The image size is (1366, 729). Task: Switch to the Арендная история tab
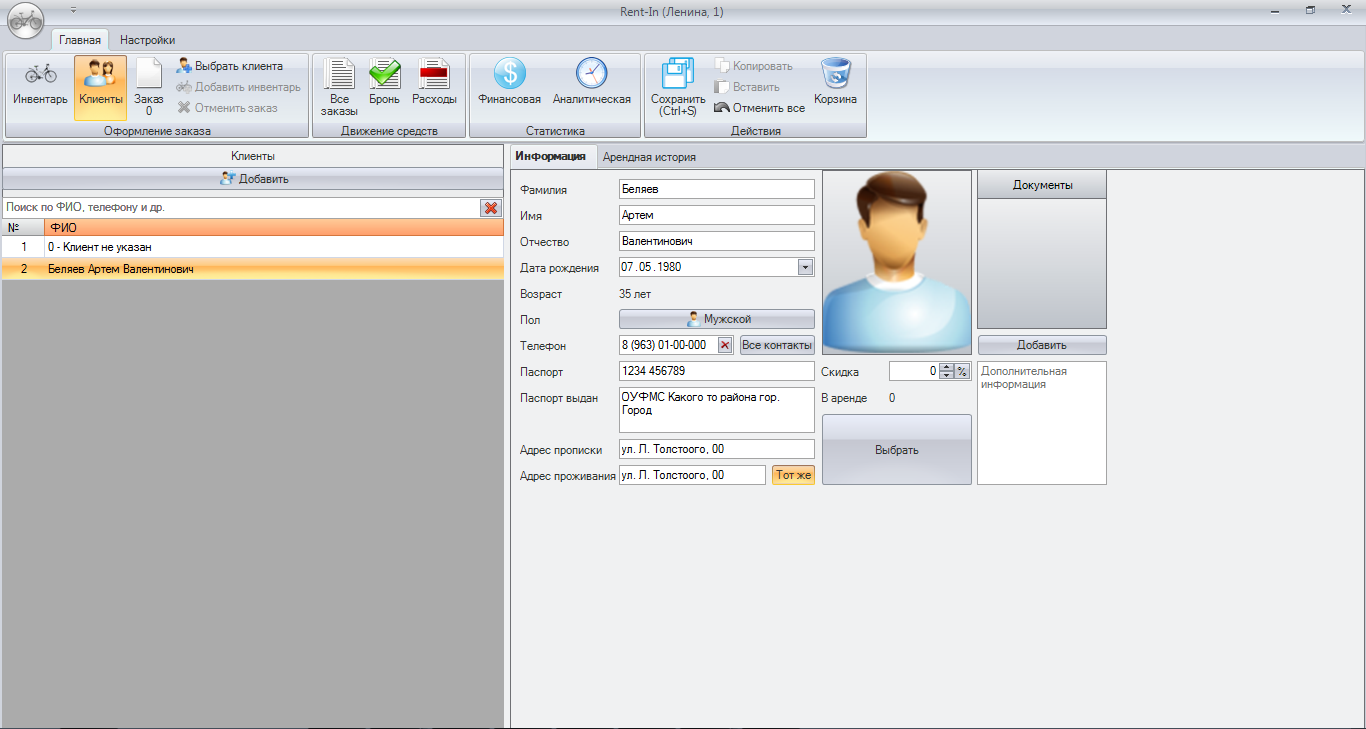[649, 157]
